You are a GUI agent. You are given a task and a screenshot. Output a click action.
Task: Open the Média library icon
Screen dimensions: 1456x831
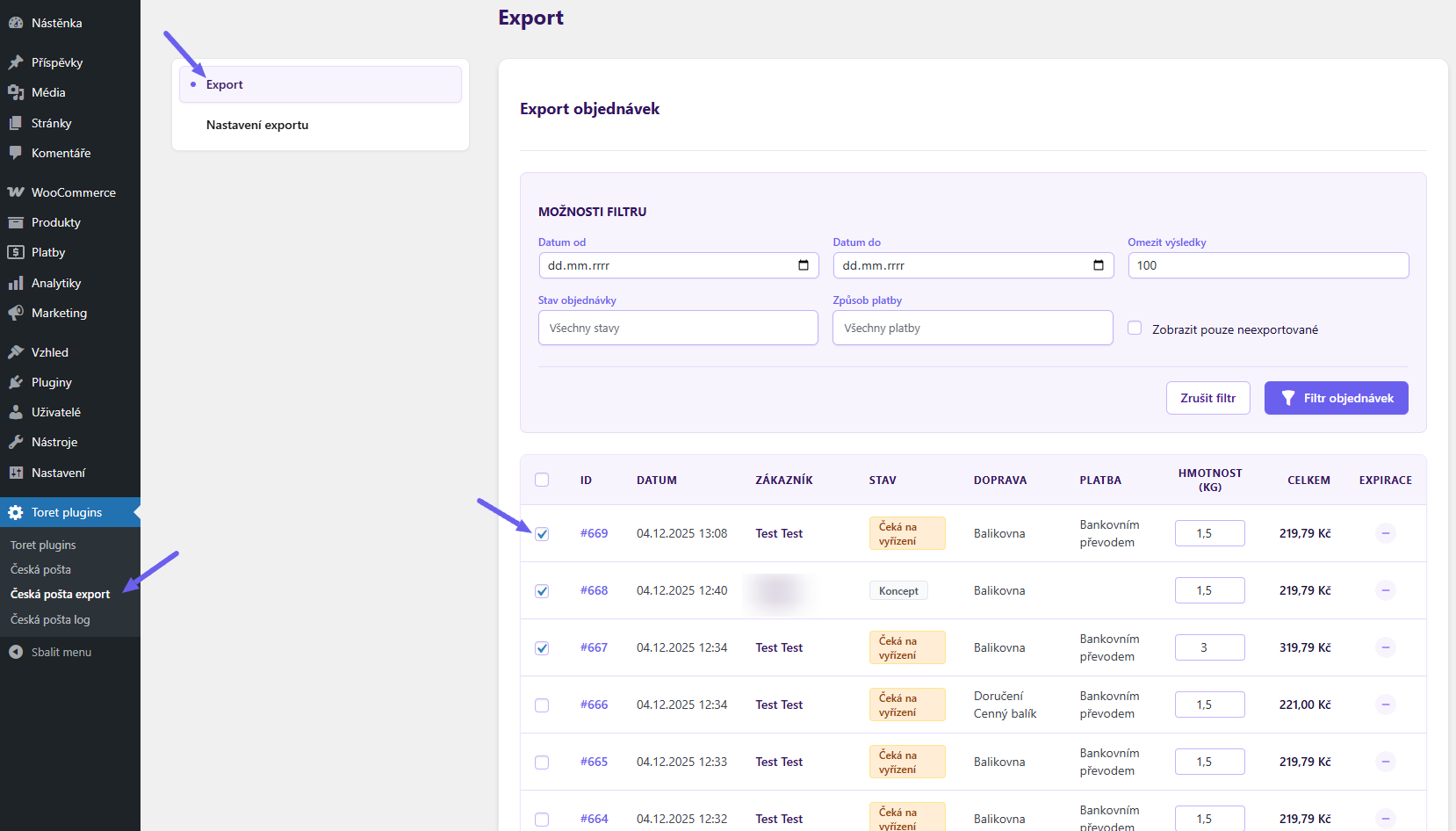coord(15,92)
